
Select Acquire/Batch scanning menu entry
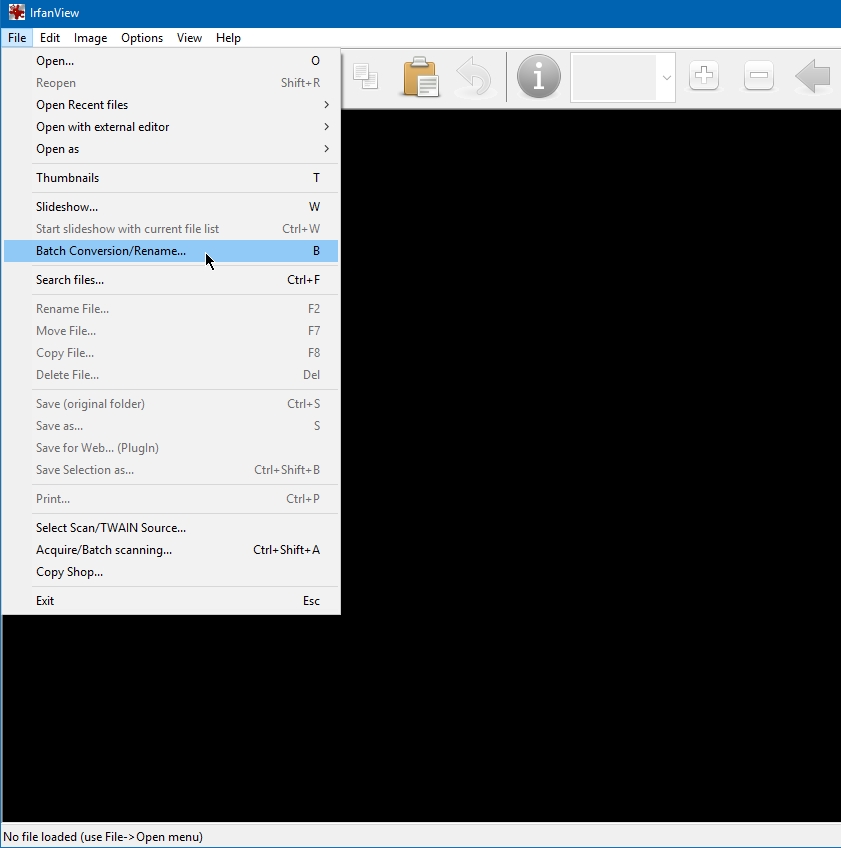(104, 550)
